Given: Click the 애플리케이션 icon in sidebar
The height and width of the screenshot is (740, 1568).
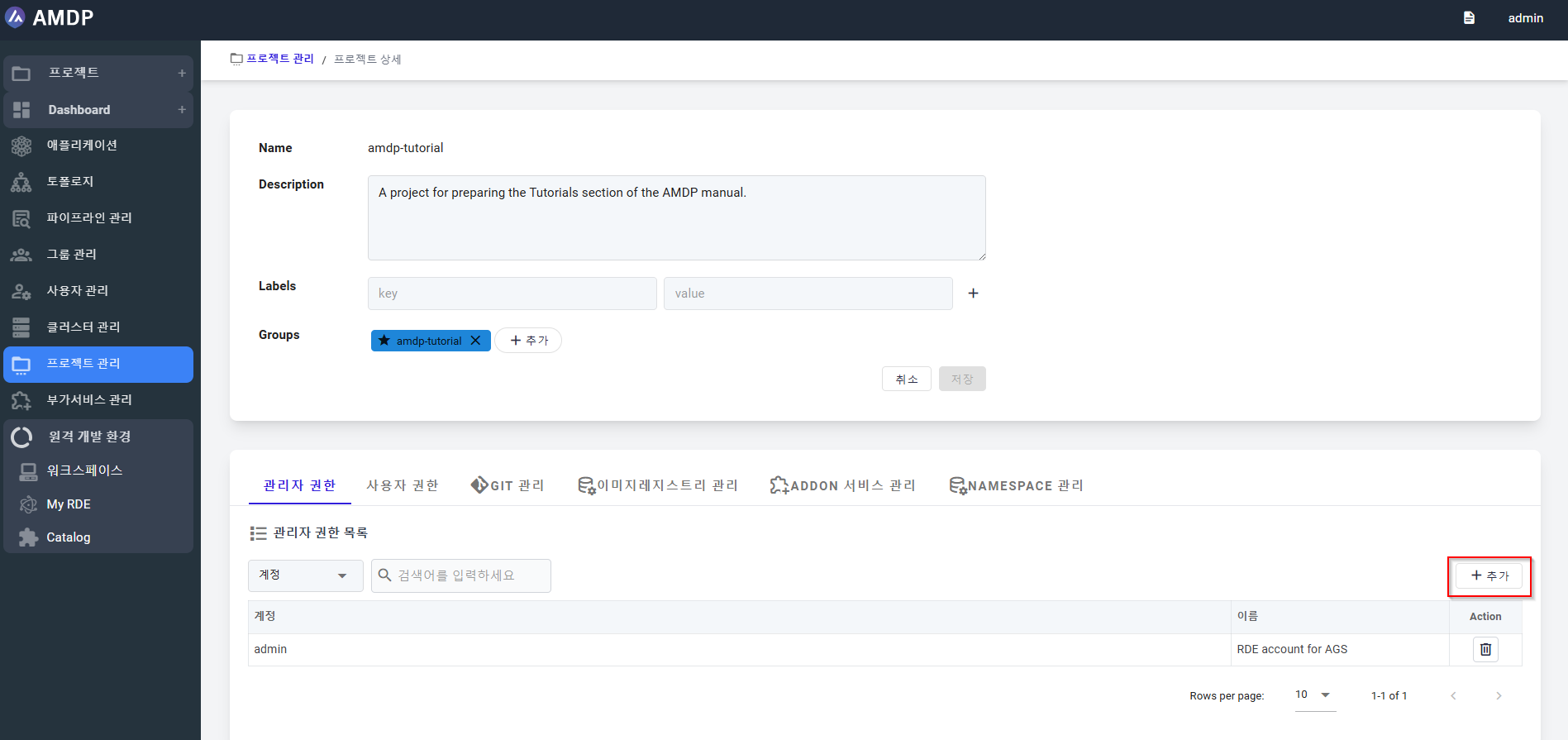Looking at the screenshot, I should tap(21, 146).
